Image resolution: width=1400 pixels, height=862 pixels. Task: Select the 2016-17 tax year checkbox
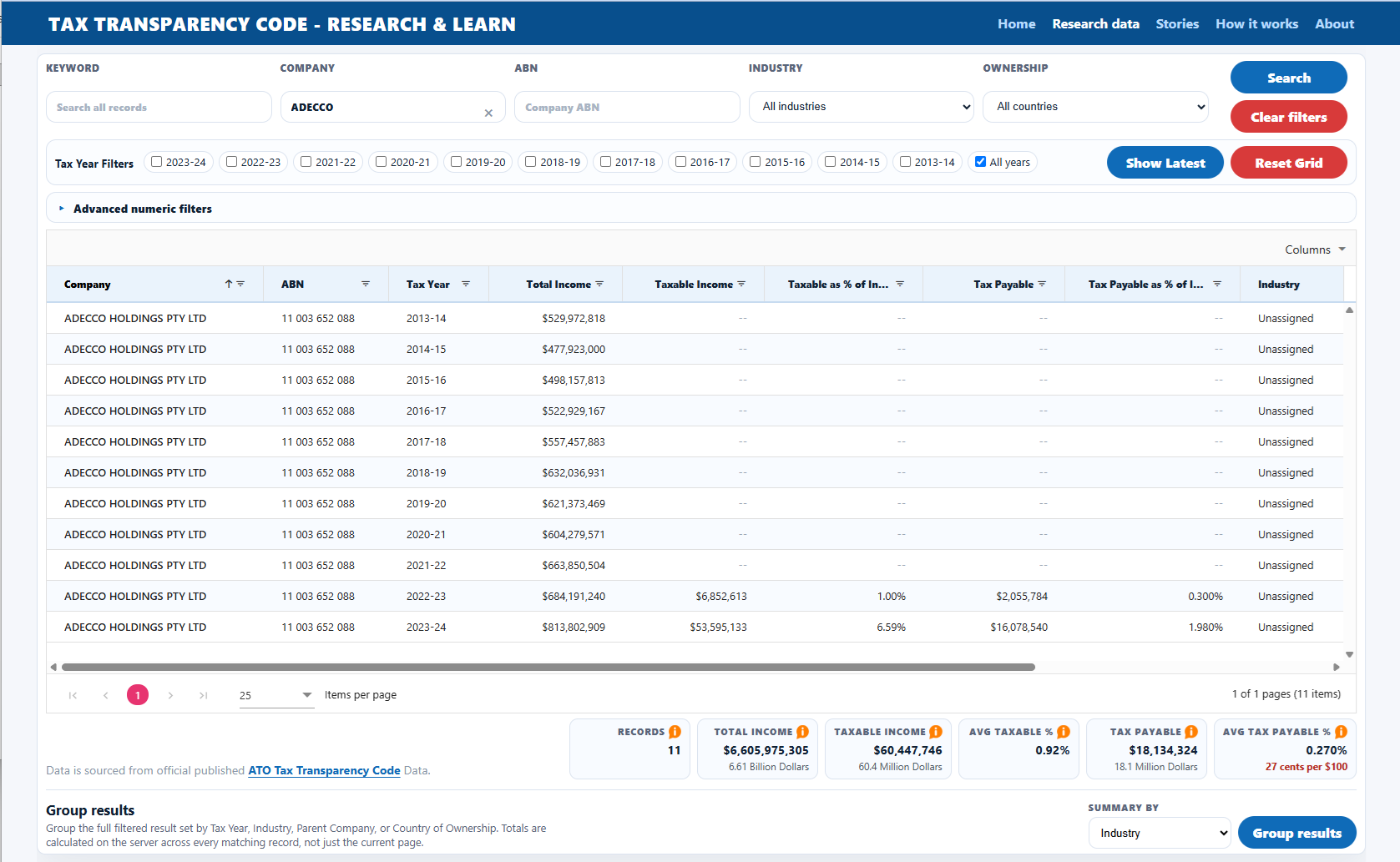680,162
